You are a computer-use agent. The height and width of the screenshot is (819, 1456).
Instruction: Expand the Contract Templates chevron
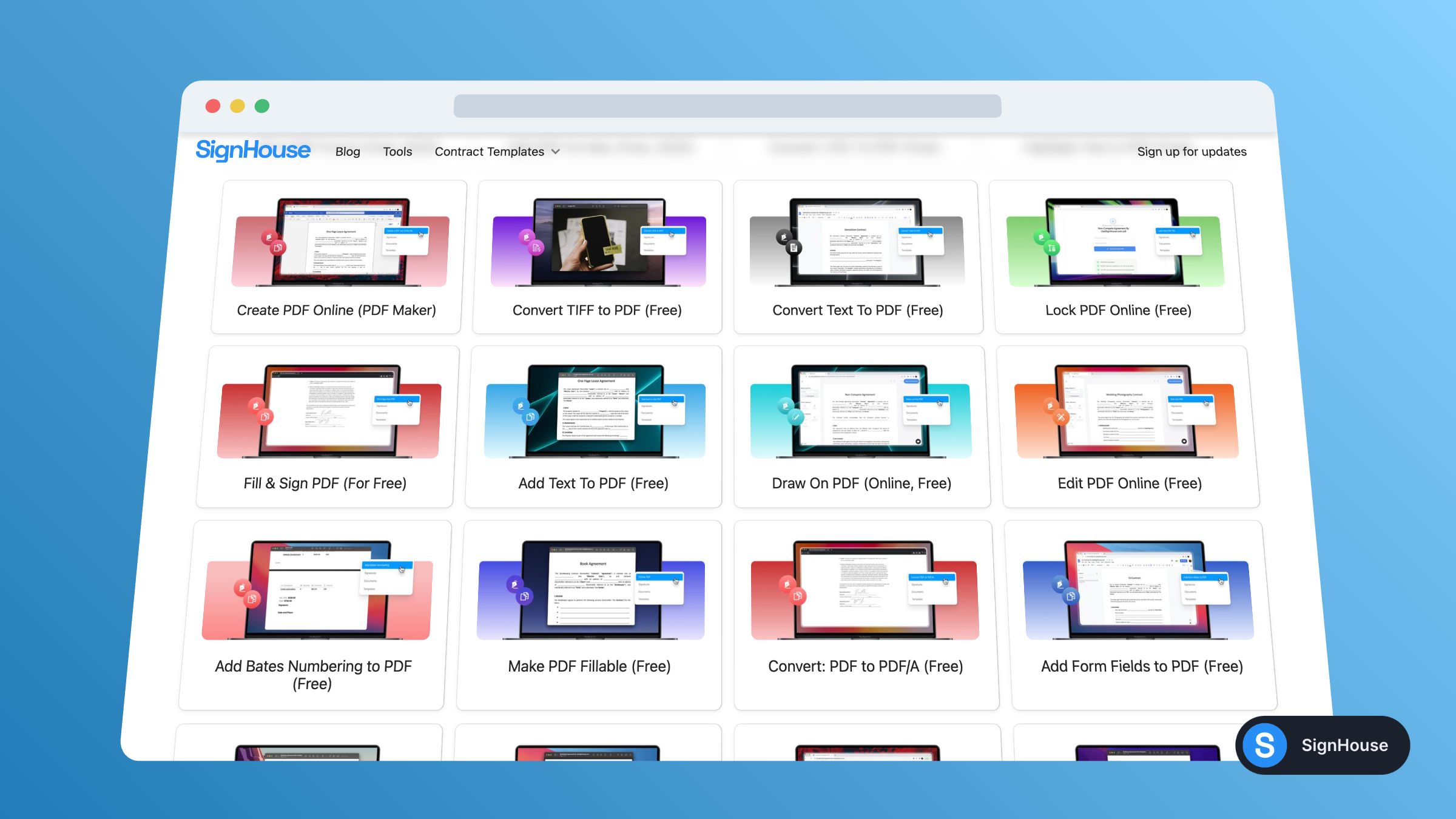tap(556, 152)
